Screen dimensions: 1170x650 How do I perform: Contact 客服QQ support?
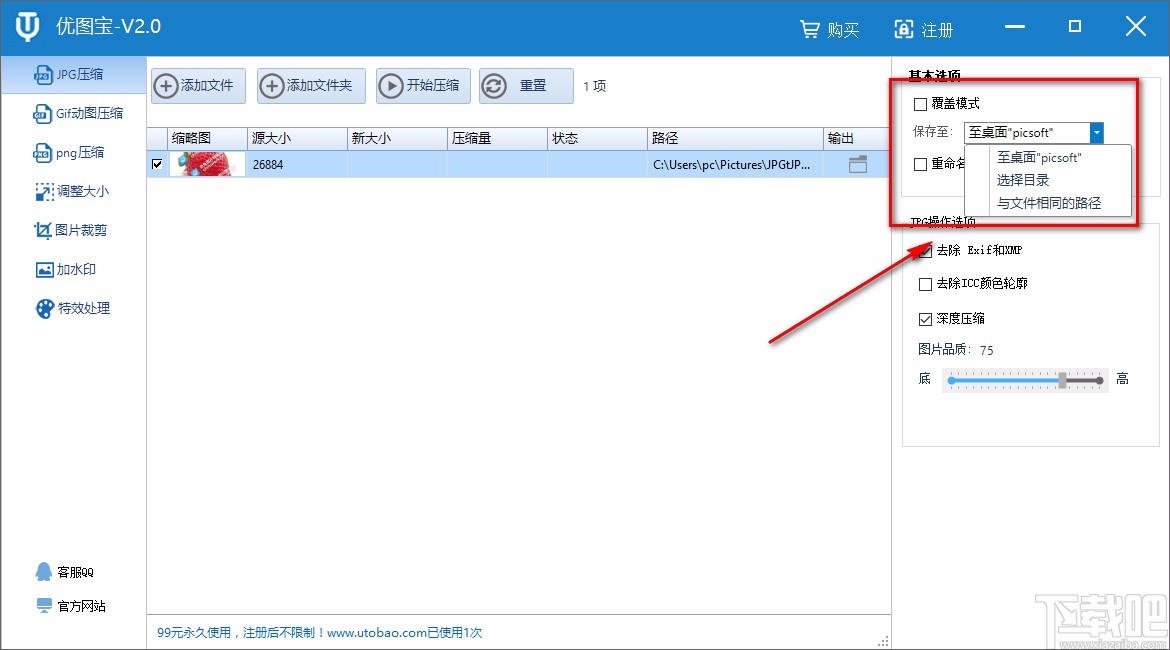(x=65, y=572)
